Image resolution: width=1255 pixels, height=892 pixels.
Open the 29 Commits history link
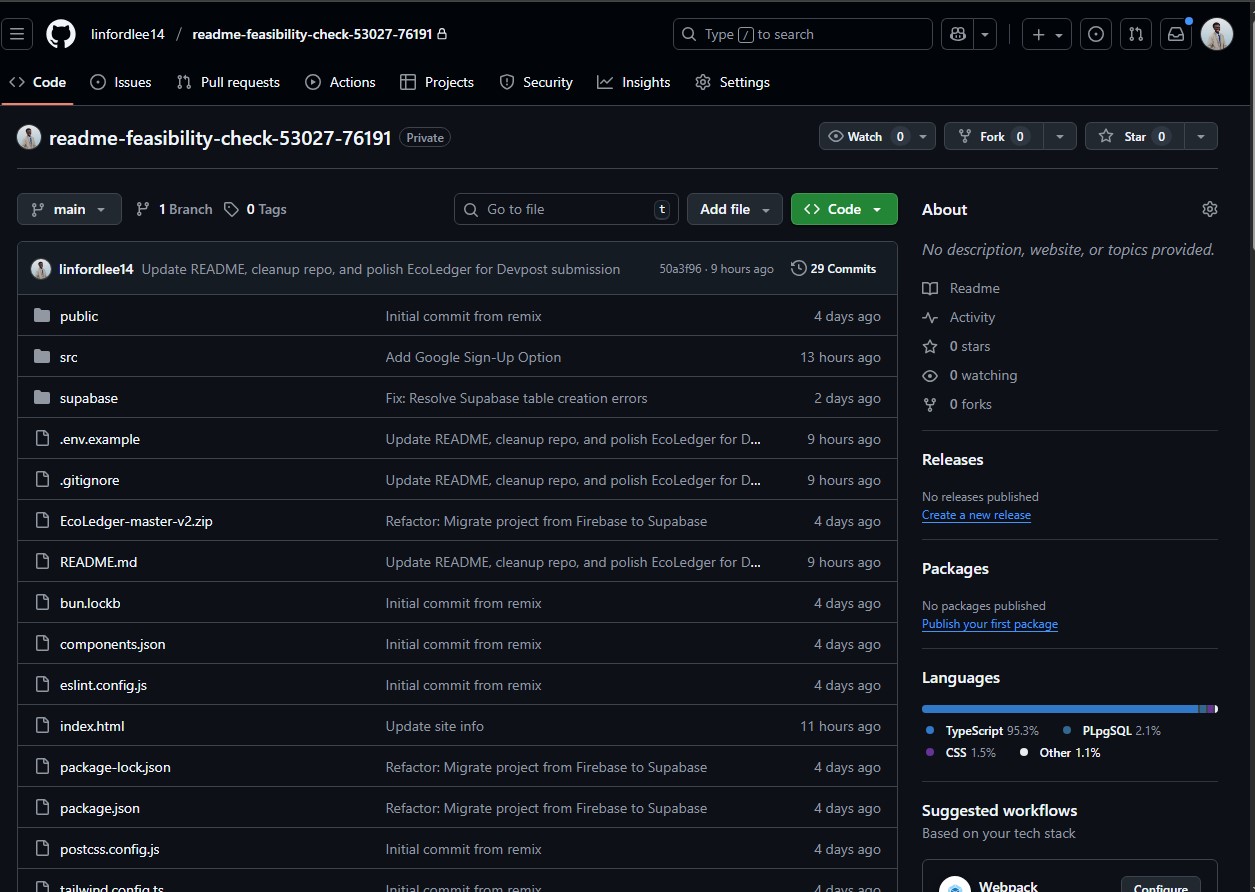(x=833, y=268)
